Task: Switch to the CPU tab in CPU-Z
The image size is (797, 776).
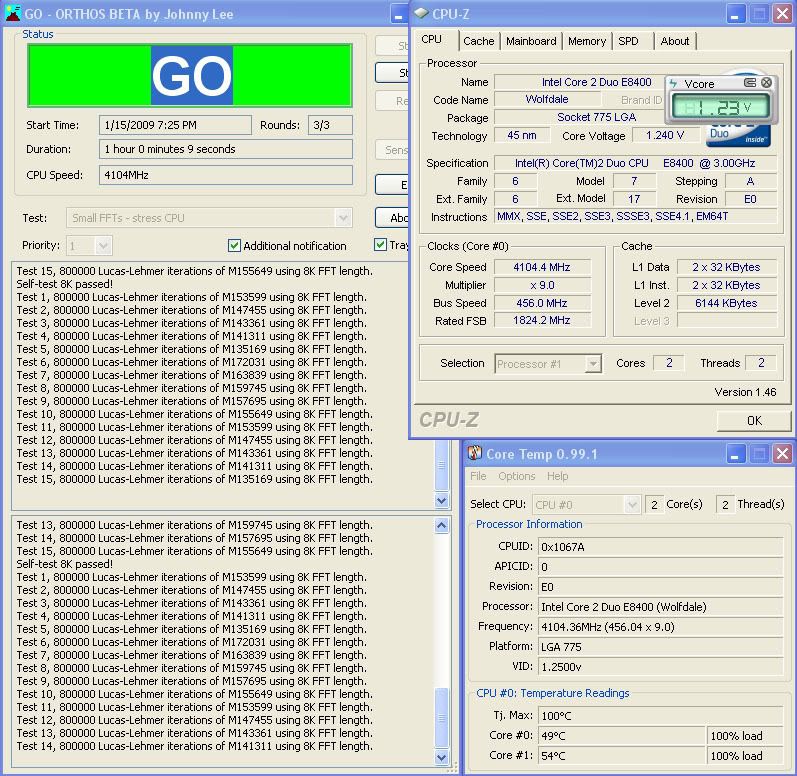Action: pos(432,39)
